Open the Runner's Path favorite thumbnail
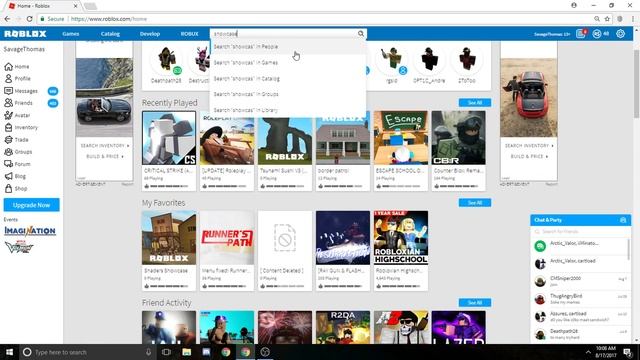640x360 pixels. coord(227,238)
